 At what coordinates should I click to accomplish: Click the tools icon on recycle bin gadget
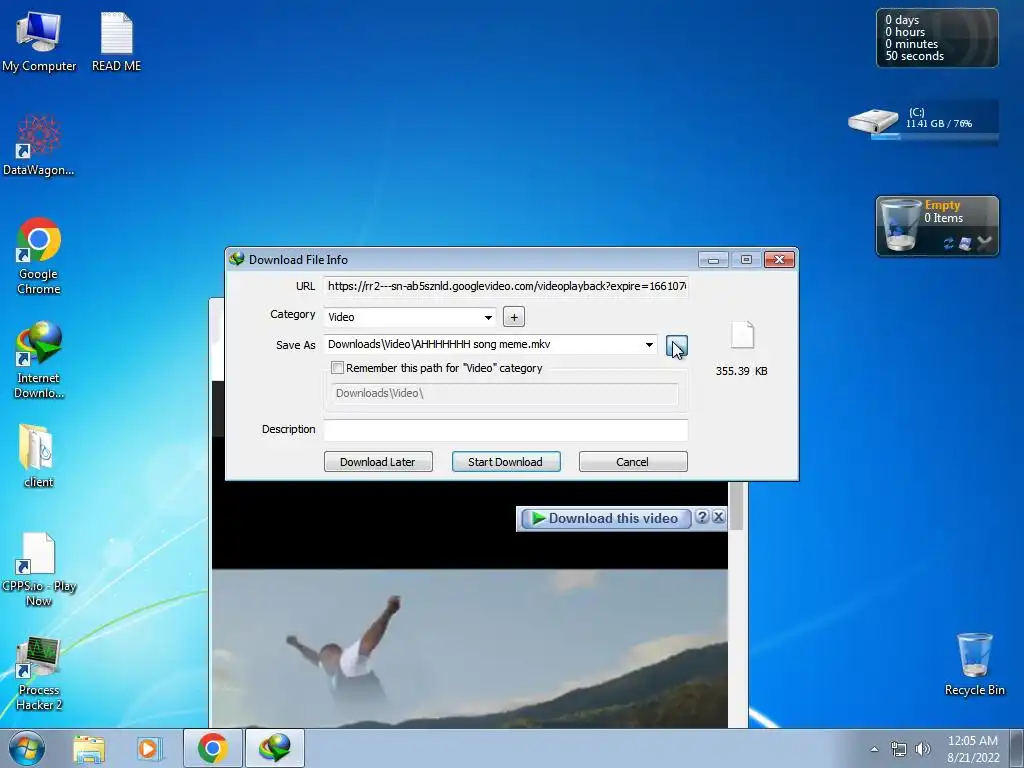coord(965,244)
